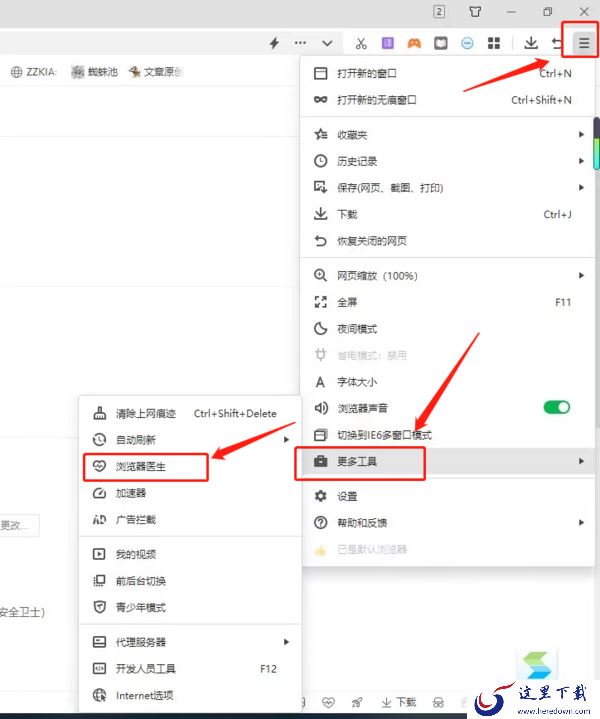Expand 帮助和反馈 submenu
Viewport: 600px width, 719px height.
[x=447, y=523]
